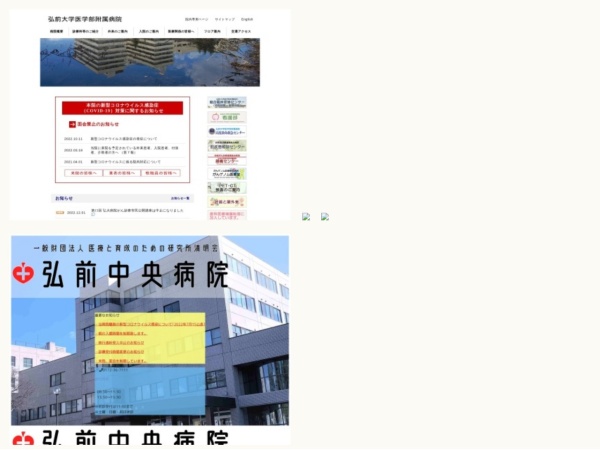The height and width of the screenshot is (450, 600).
Task: Open the PET-CT 検査のご案内 sidebar banner
Action: point(227,188)
